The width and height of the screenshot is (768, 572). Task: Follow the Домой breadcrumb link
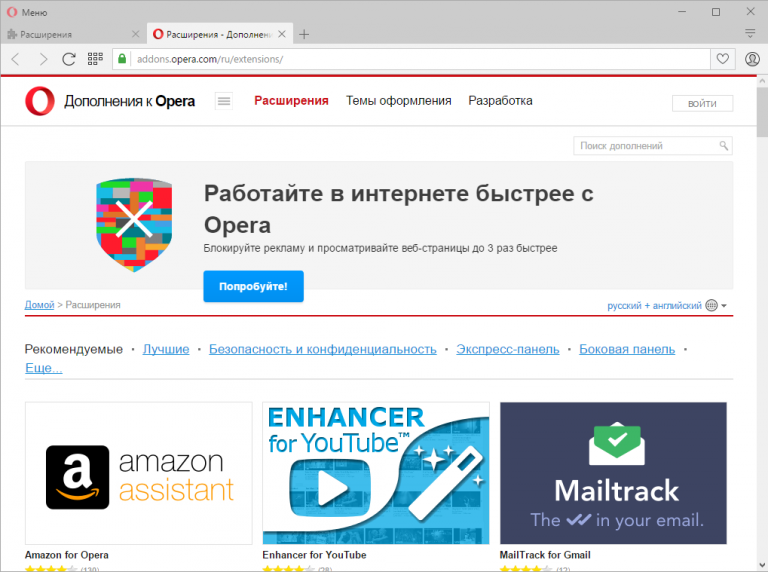[x=39, y=305]
